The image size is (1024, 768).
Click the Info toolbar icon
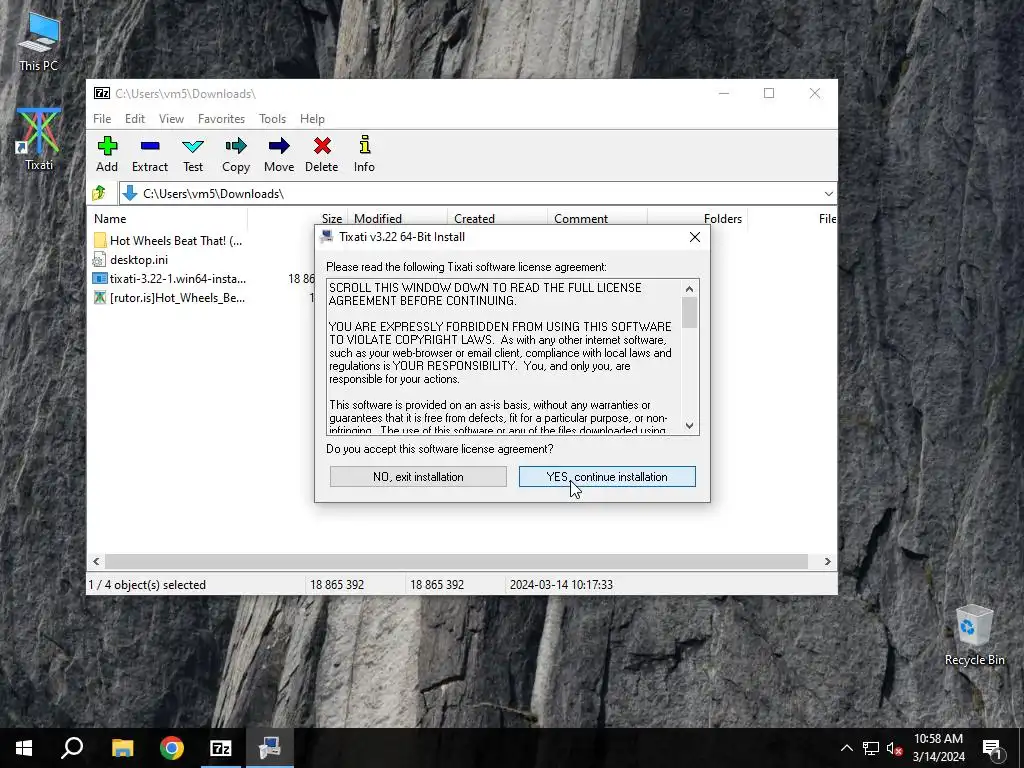[364, 154]
